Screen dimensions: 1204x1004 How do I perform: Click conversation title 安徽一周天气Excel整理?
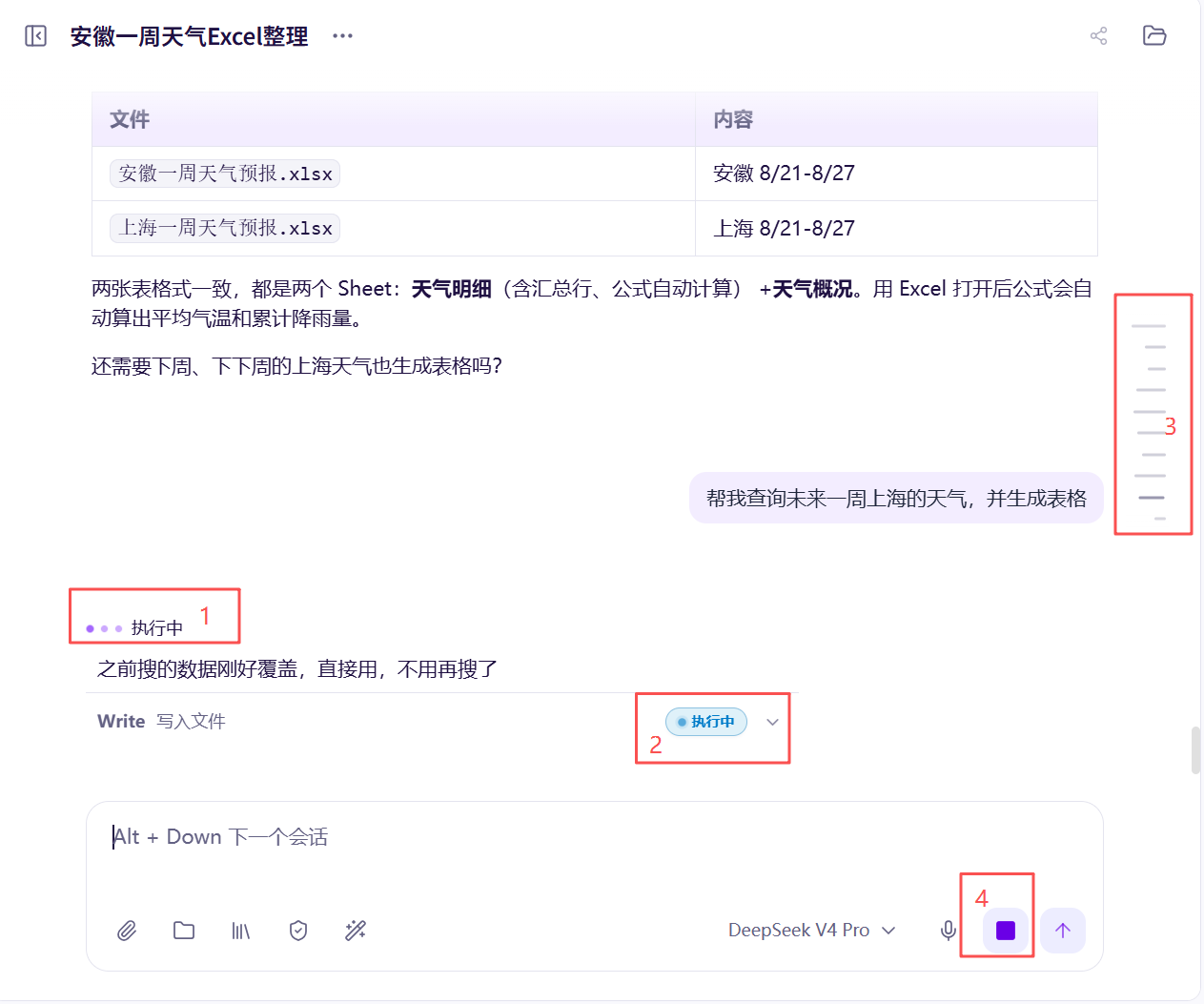click(x=189, y=36)
